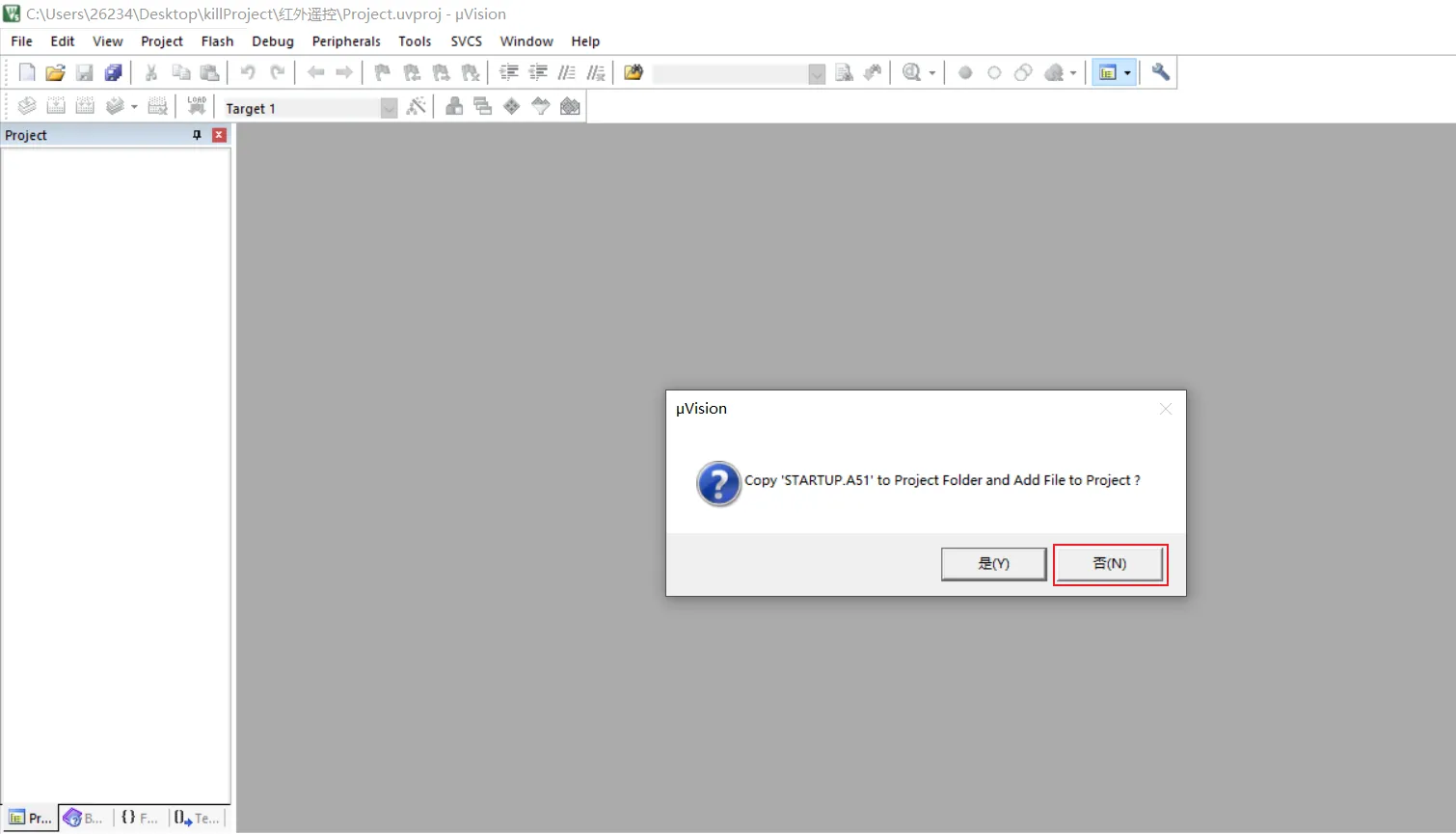Comment out the selection using toolbar icon
Screen dimensions: 1456x834
[567, 72]
